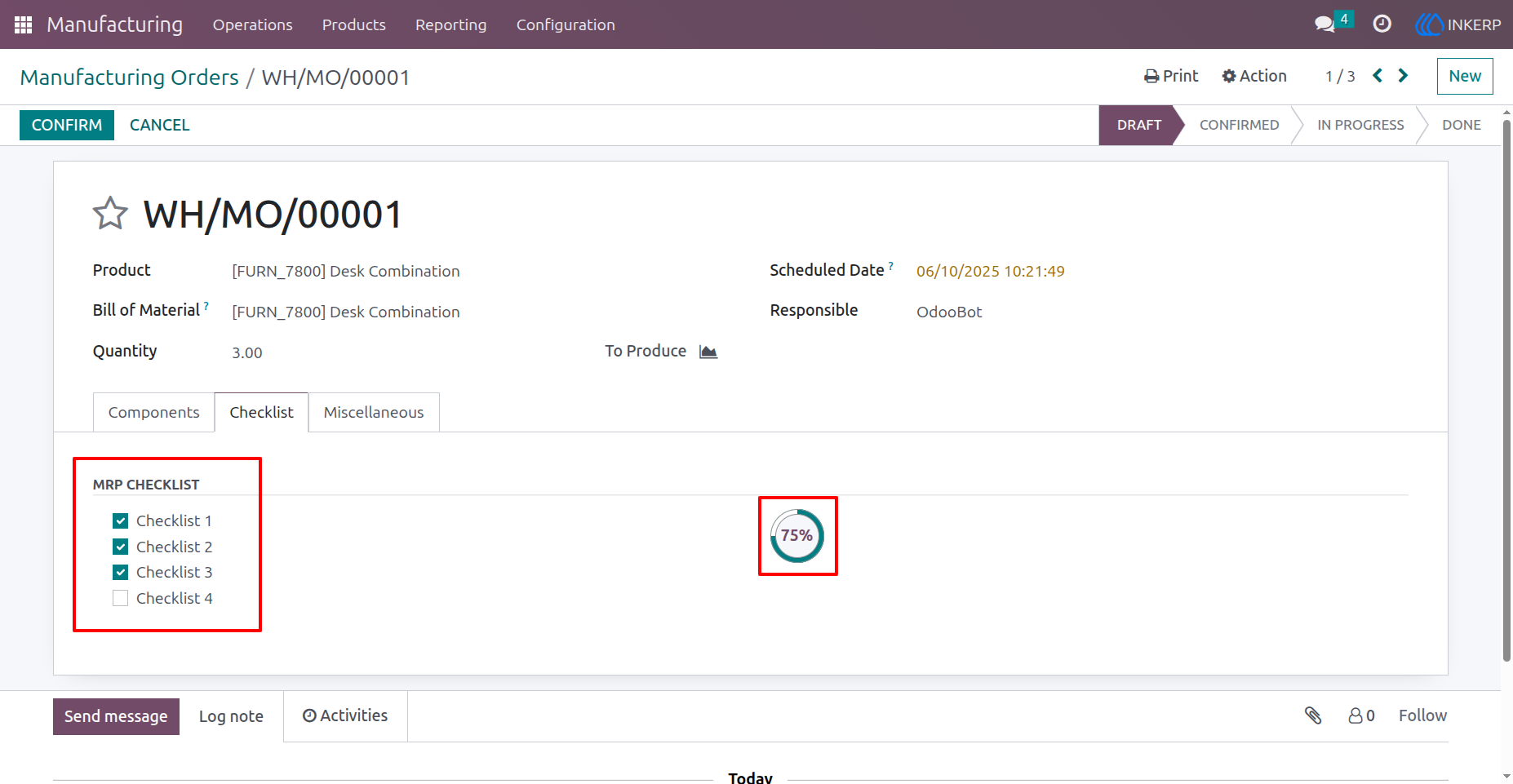Open the Reporting menu
This screenshot has height=784, width=1513.
pyautogui.click(x=450, y=24)
